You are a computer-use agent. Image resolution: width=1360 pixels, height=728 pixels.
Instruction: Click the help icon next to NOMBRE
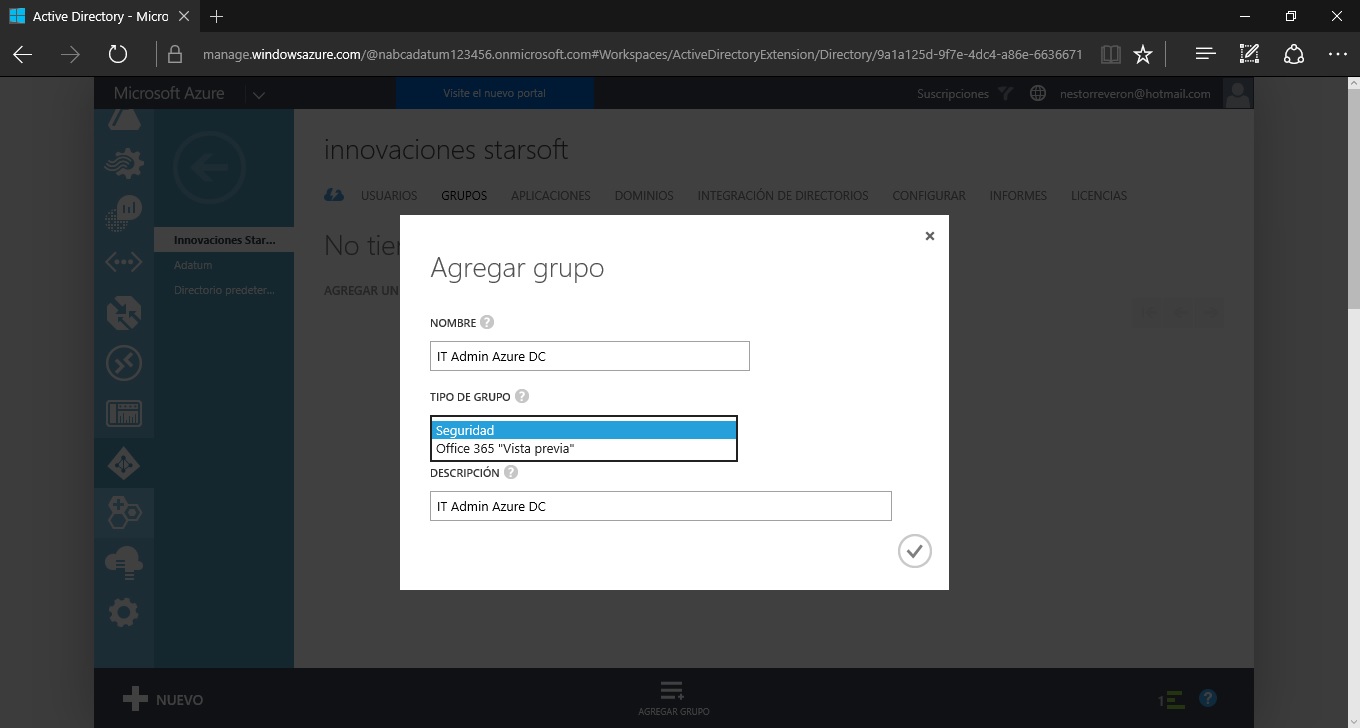487,322
